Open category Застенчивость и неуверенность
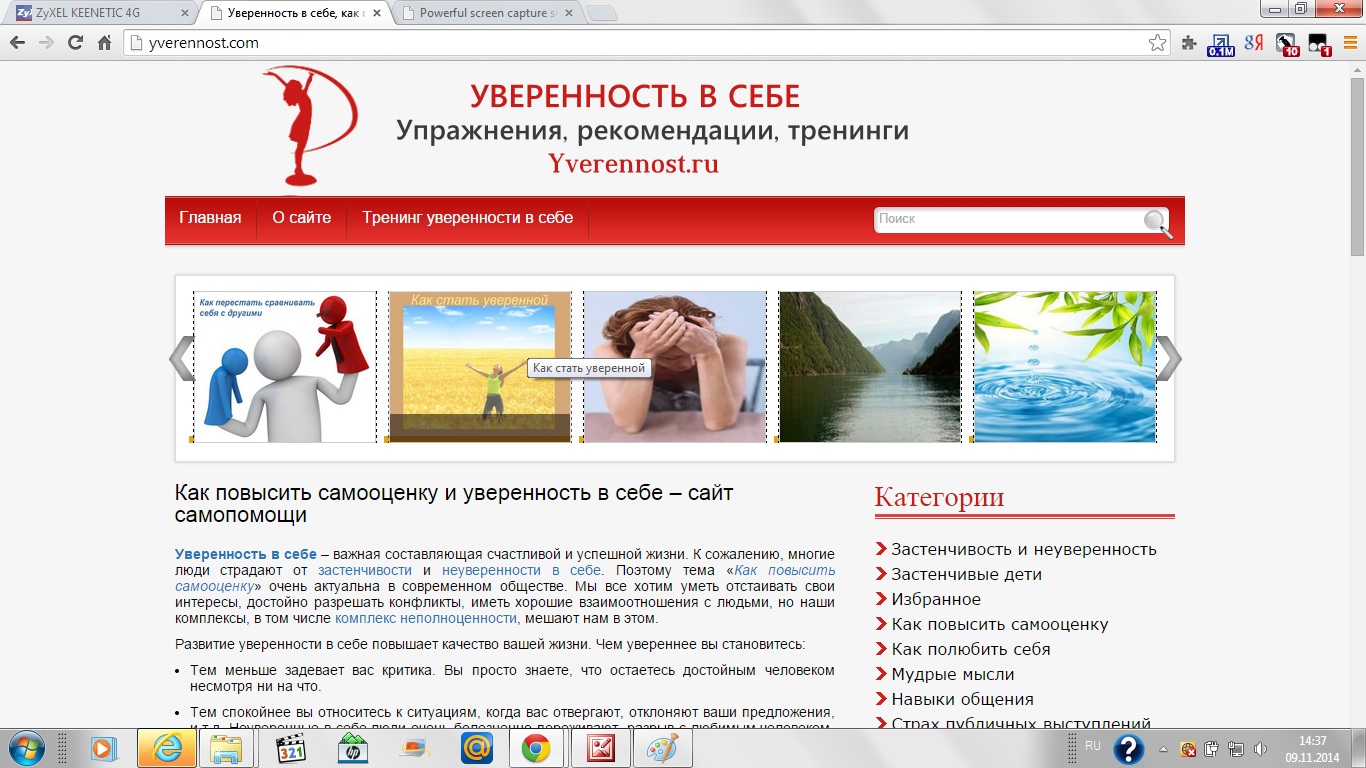The height and width of the screenshot is (768, 1366). pos(1024,549)
